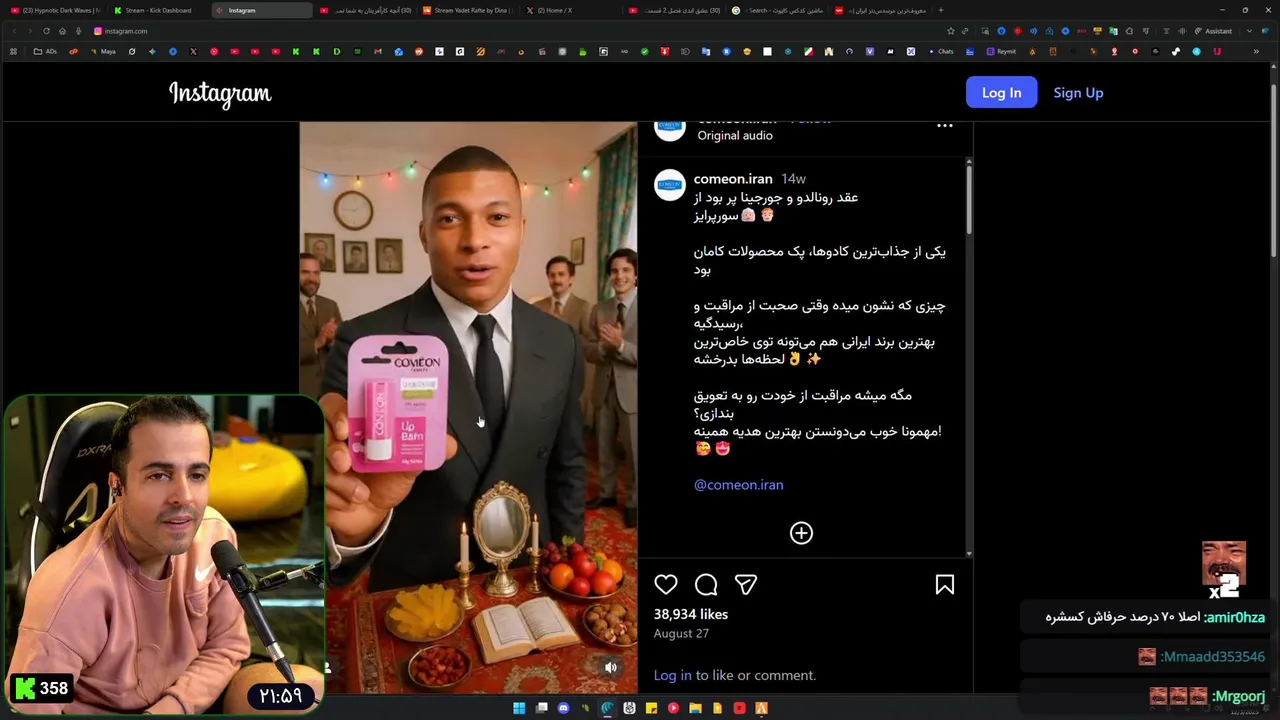Open the Reymit bookmark
The height and width of the screenshot is (720, 1280).
tap(1001, 51)
